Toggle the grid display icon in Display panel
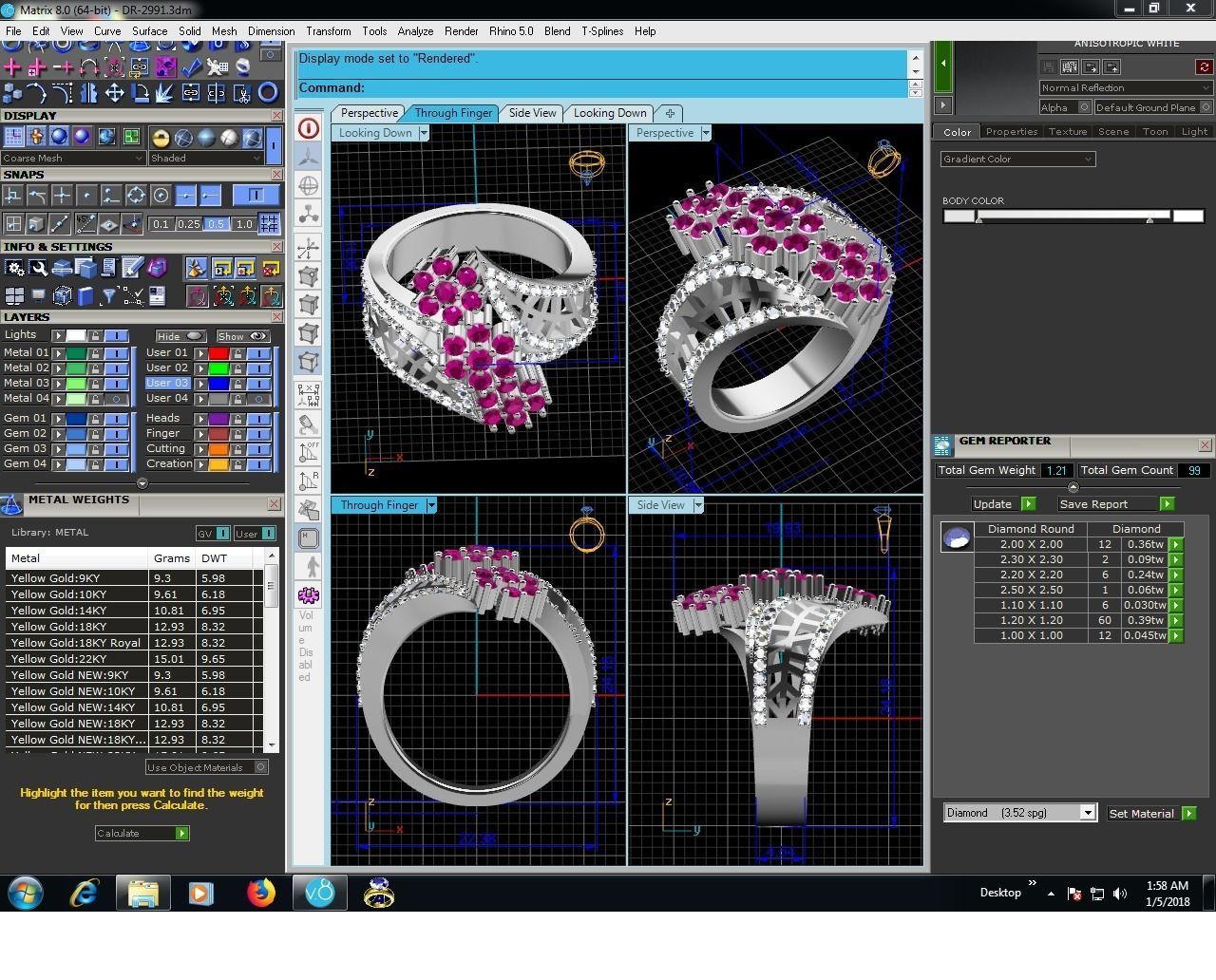 13,137
